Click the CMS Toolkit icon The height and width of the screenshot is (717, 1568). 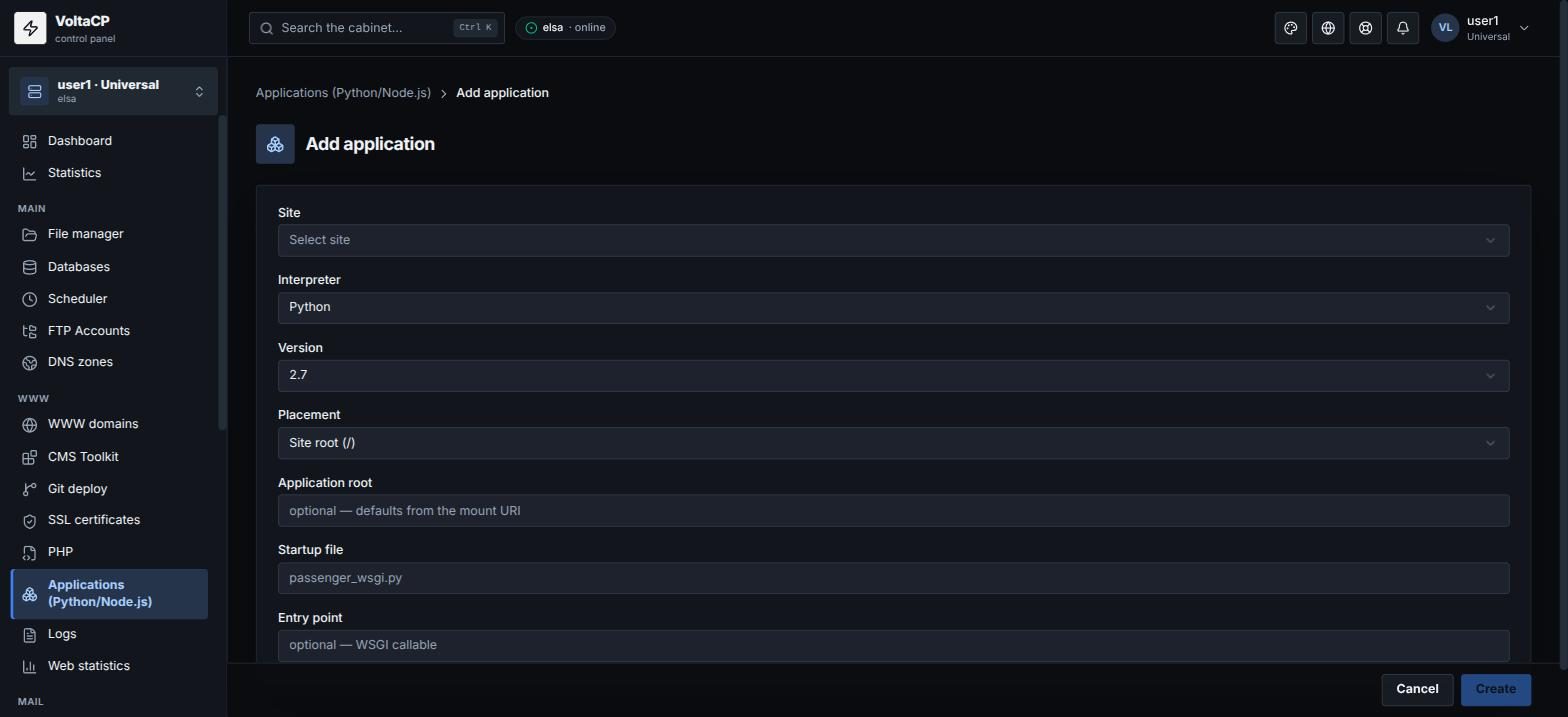point(30,457)
